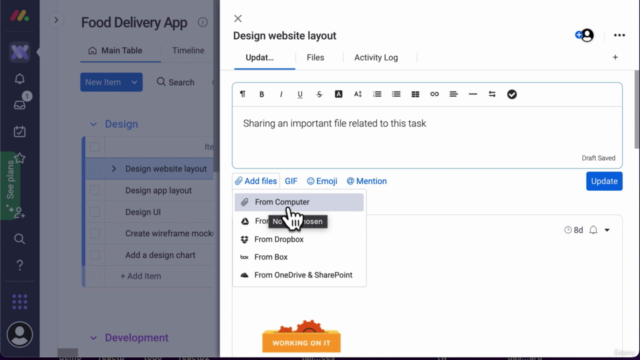640x360 pixels.
Task: Expand the collapsed navigation pane
Action: pos(56,20)
